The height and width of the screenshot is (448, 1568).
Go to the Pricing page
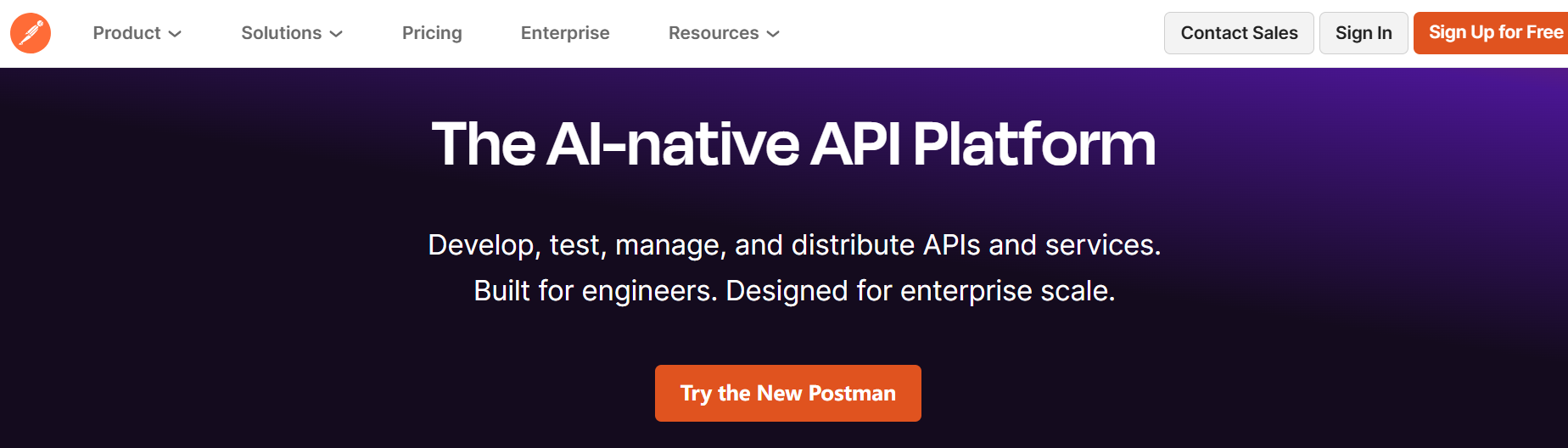[432, 33]
